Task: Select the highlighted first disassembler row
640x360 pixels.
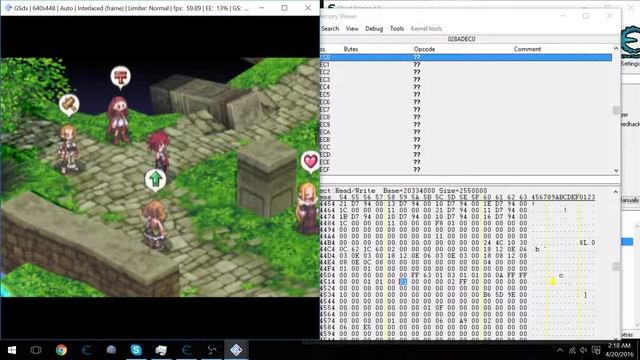Action: click(466, 57)
